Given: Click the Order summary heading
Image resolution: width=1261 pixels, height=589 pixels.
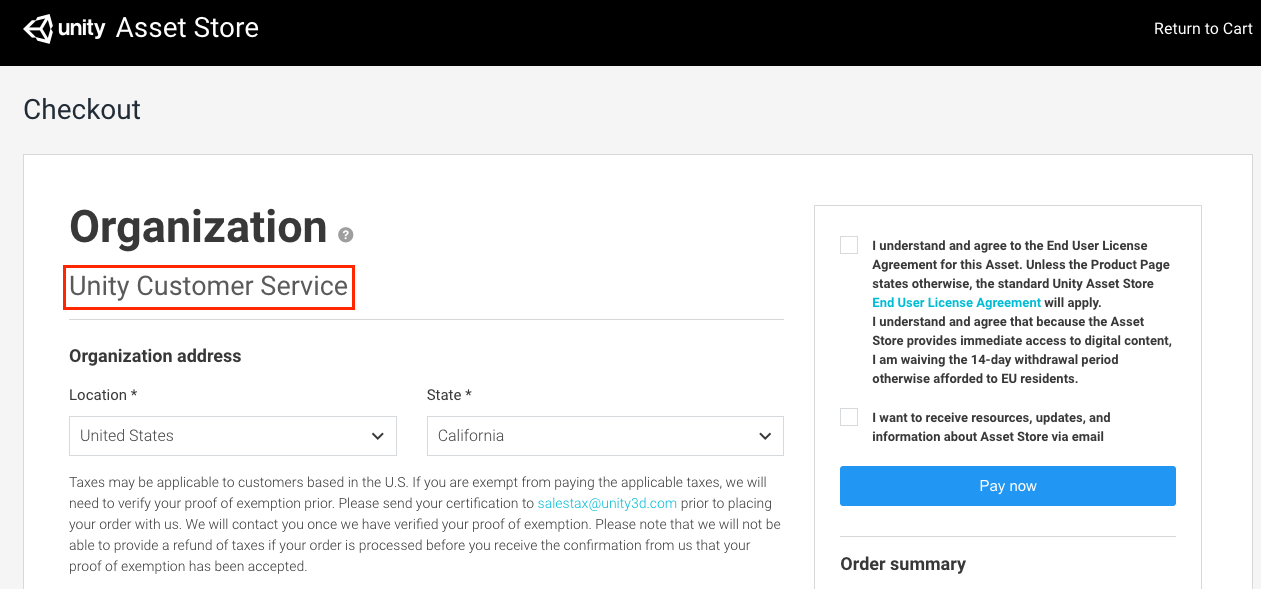Looking at the screenshot, I should point(903,564).
